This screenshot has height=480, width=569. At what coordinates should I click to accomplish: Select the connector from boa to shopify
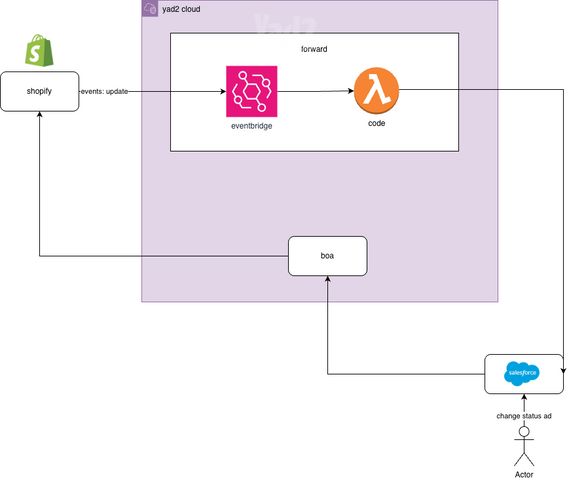click(163, 256)
